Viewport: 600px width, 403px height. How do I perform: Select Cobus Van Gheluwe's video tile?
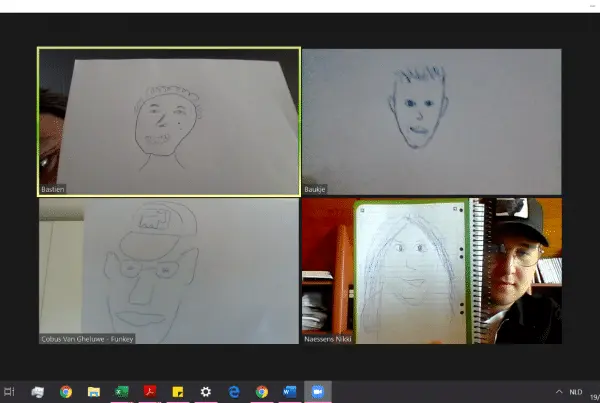tap(169, 271)
